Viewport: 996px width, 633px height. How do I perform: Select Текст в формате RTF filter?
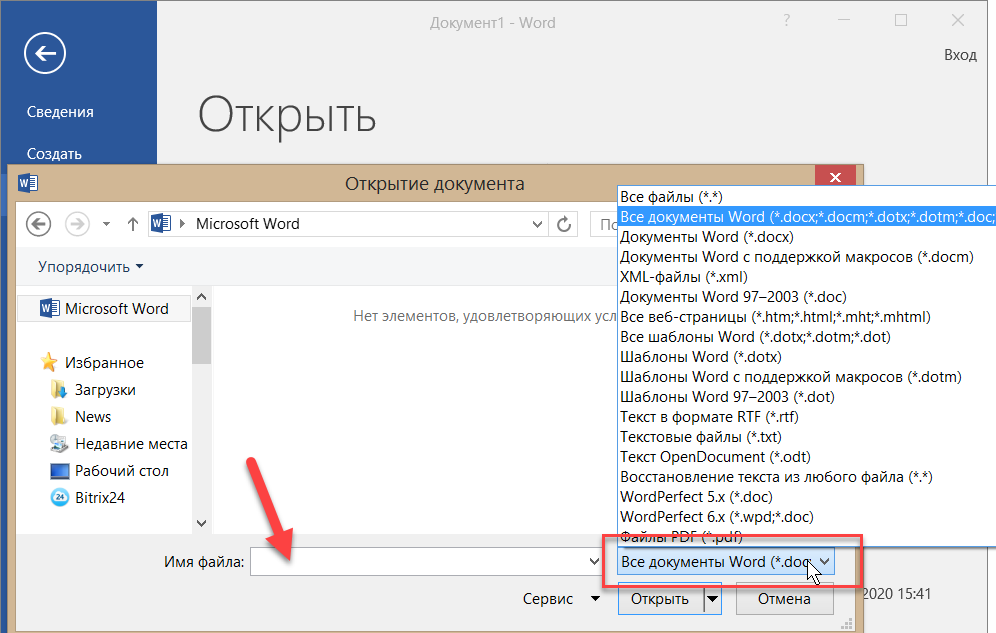(x=807, y=416)
